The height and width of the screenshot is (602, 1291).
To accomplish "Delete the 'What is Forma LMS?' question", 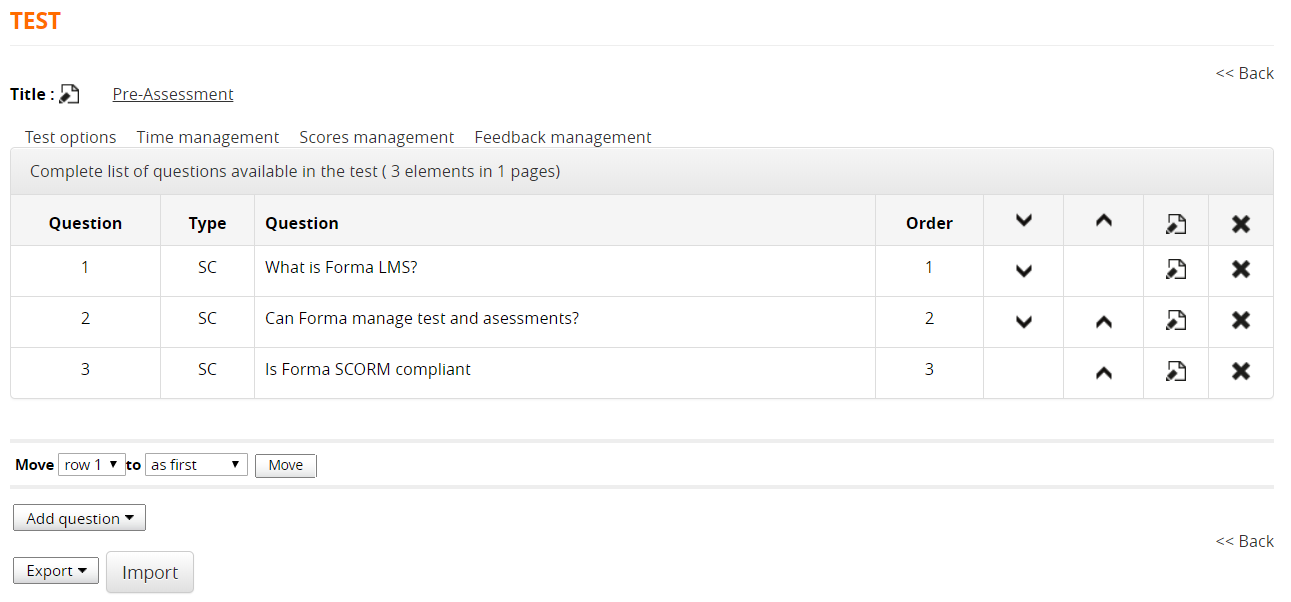I will click(x=1240, y=269).
